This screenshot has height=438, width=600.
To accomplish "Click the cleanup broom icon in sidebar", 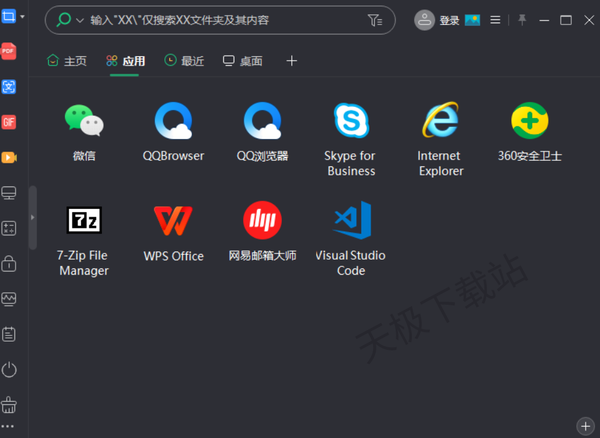I will click(x=8, y=405).
